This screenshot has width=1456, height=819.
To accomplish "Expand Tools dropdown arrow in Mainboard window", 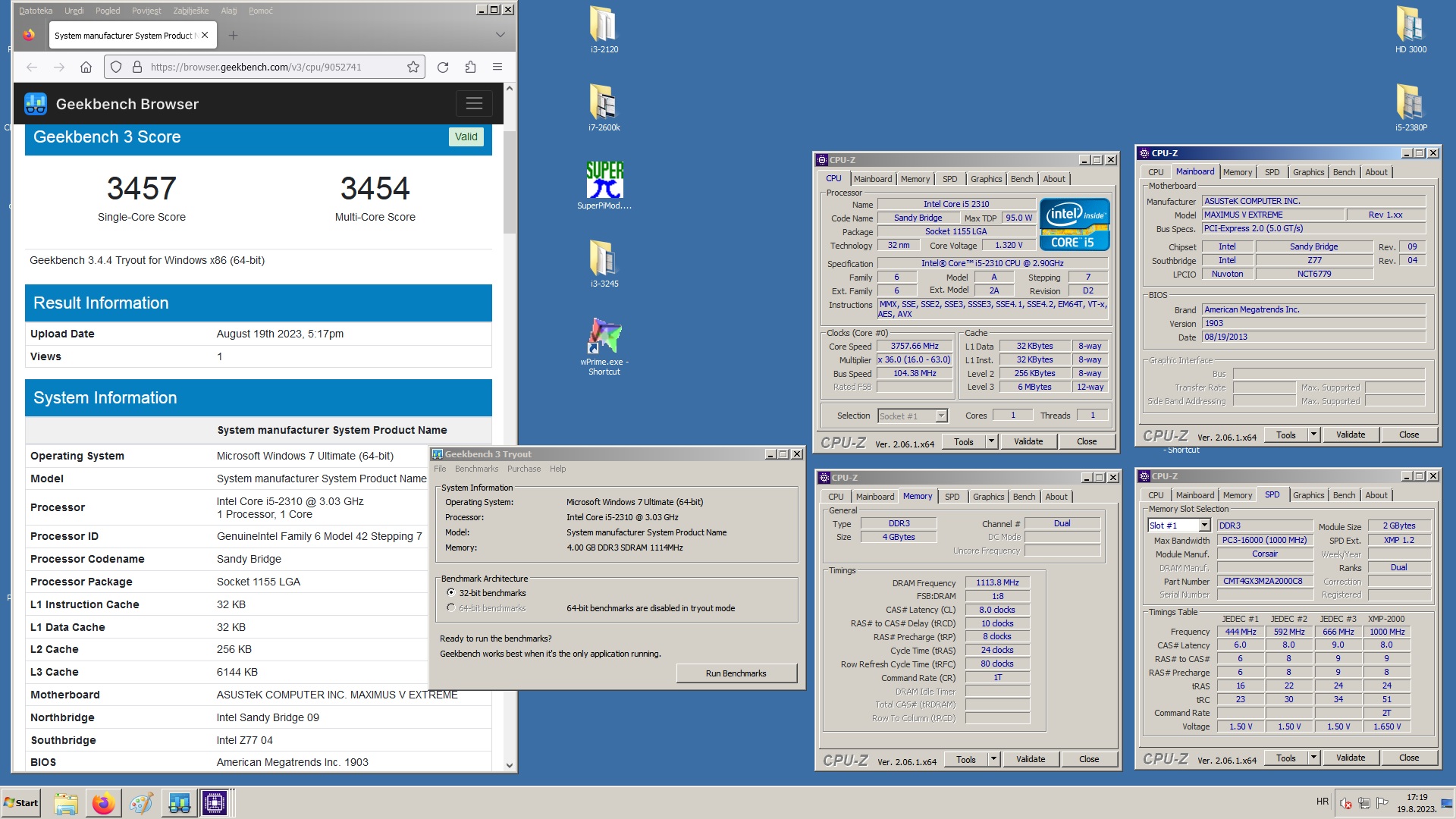I will click(x=1314, y=435).
